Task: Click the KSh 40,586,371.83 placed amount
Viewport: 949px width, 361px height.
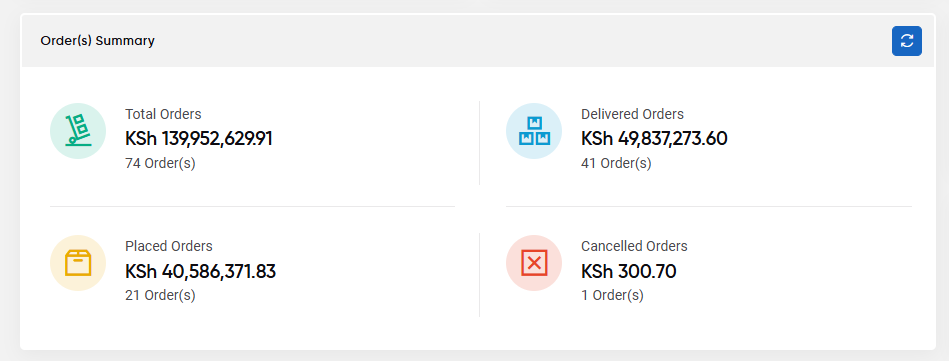Action: tap(200, 271)
